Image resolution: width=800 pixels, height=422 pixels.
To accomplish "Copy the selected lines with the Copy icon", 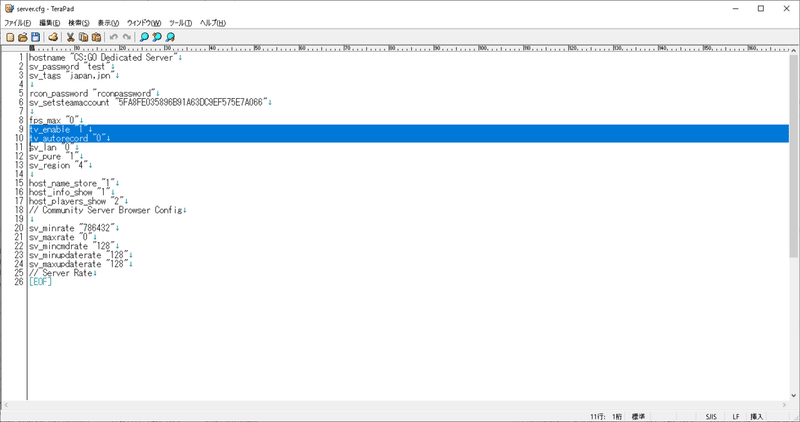I will [83, 37].
